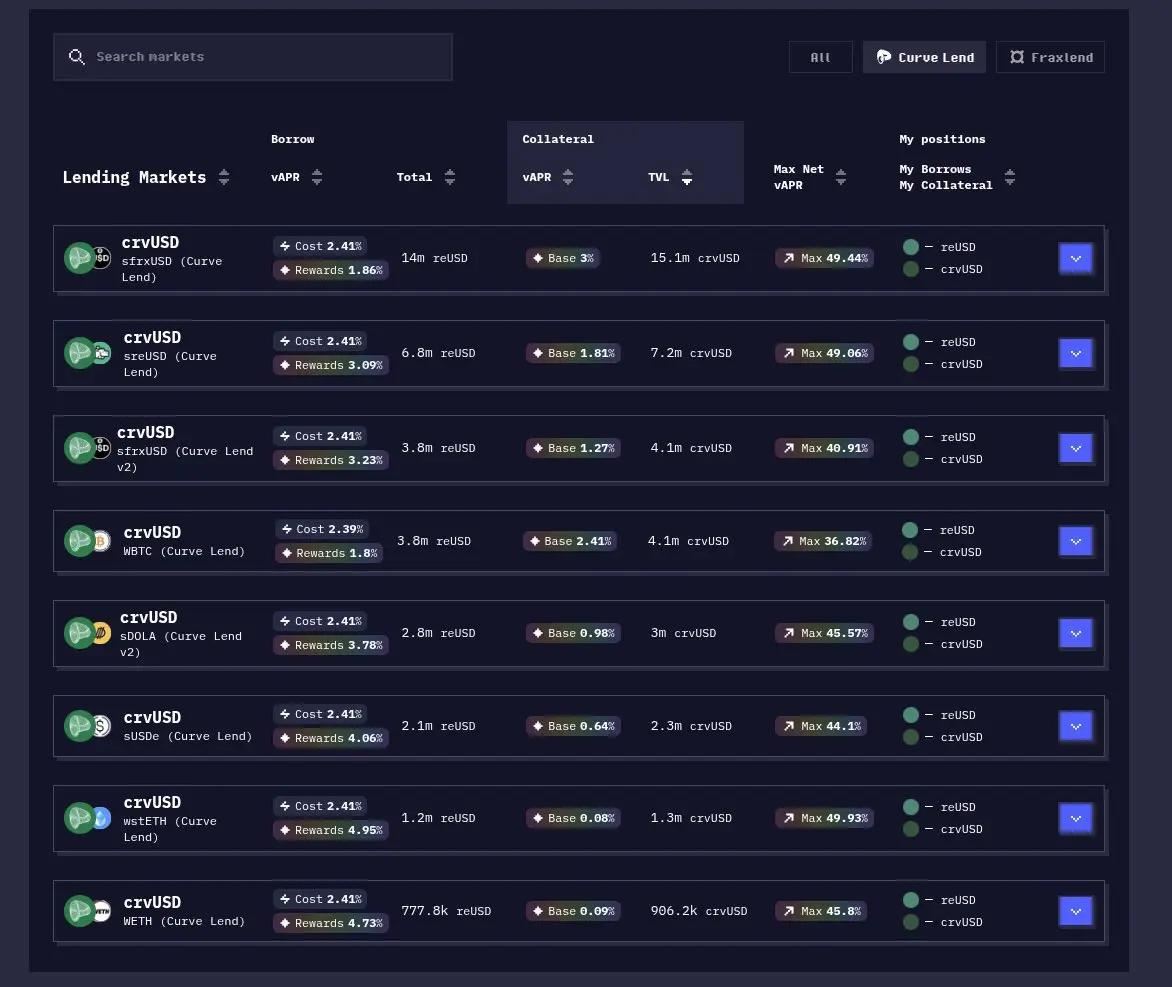Click the Base 1.81% collateral badge
This screenshot has height=987, width=1172.
573,353
